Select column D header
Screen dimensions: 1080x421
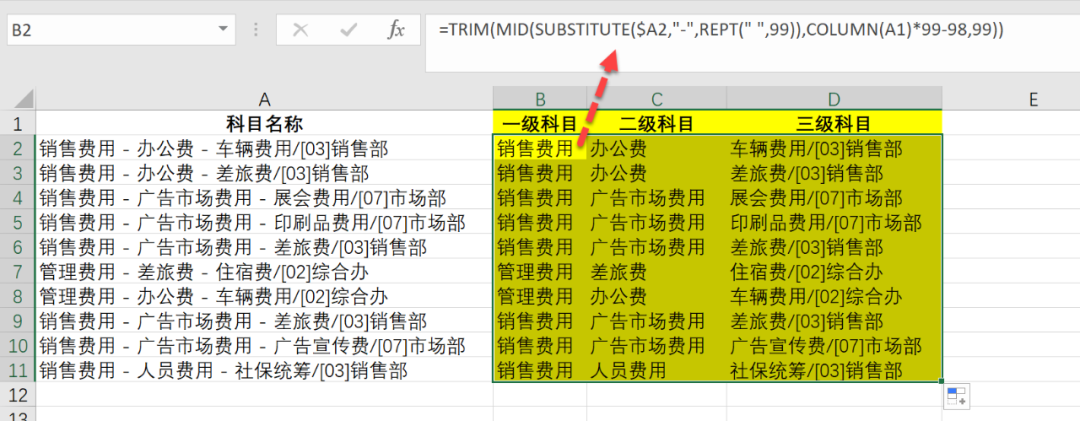(x=834, y=99)
